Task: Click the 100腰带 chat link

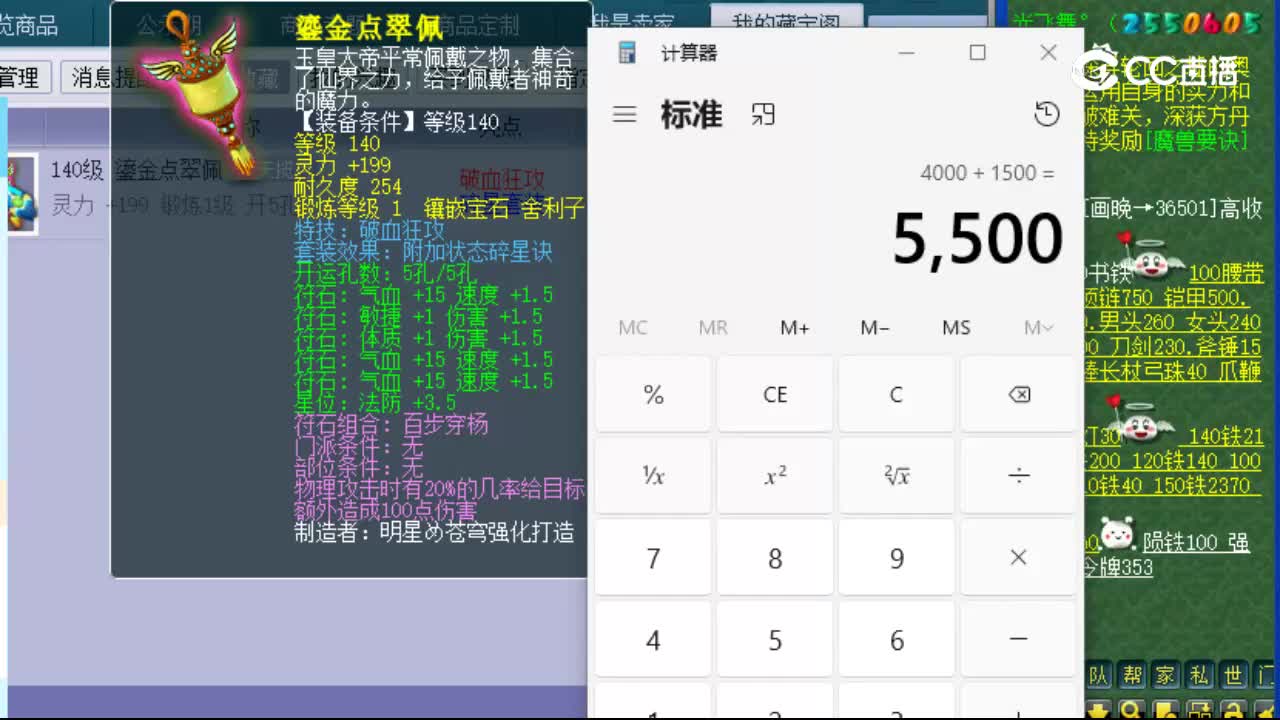Action: point(1226,273)
